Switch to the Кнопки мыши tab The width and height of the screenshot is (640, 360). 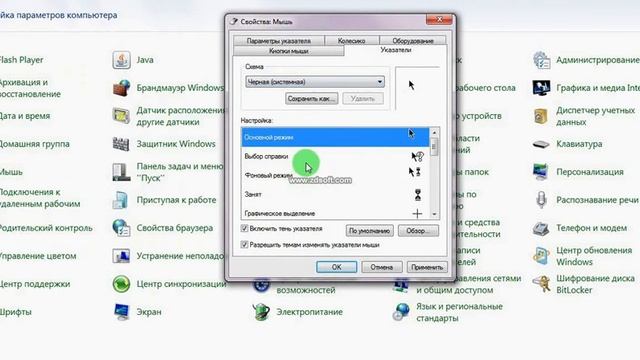(x=289, y=51)
